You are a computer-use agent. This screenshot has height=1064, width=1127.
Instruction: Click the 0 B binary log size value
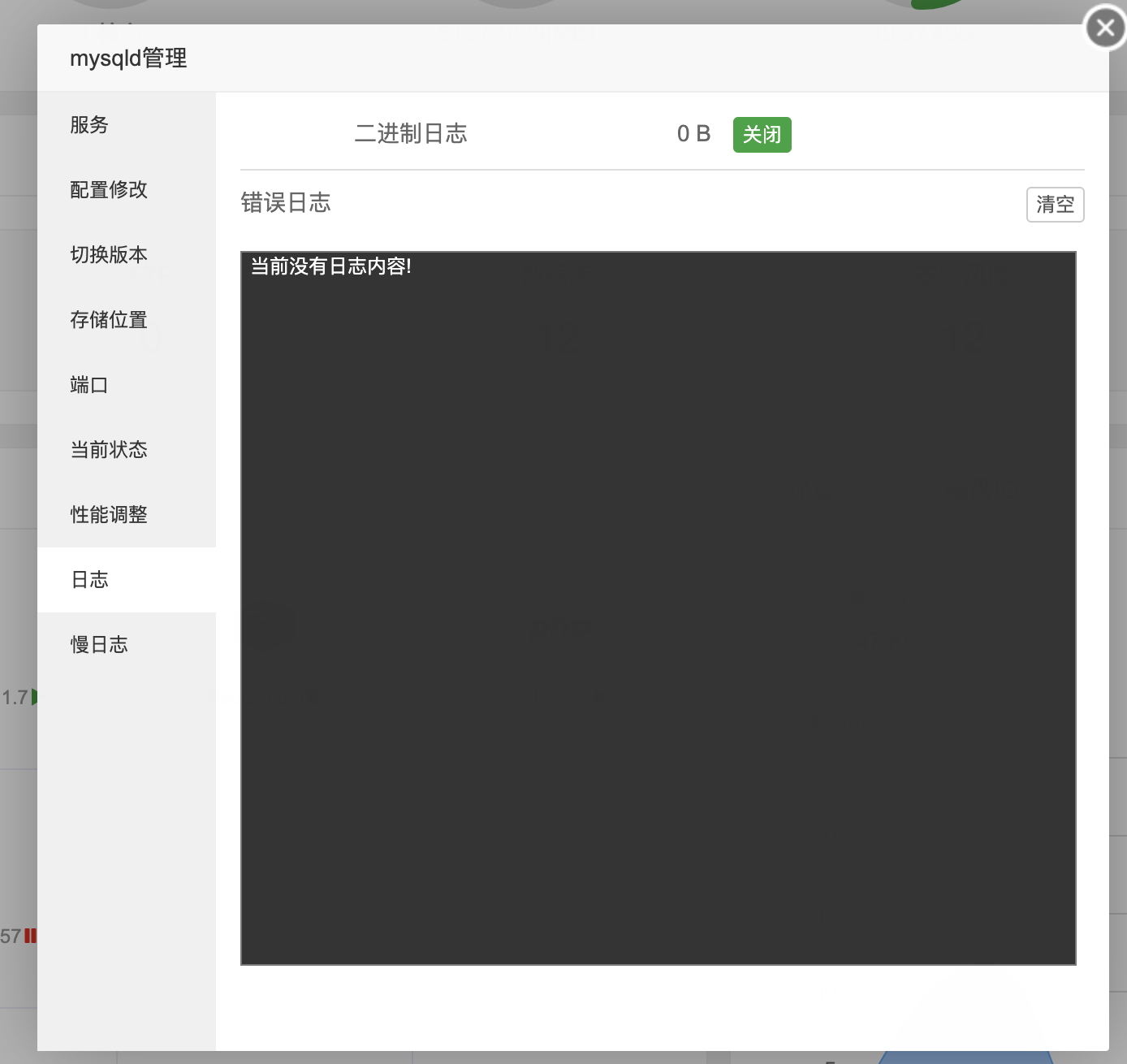(x=694, y=134)
